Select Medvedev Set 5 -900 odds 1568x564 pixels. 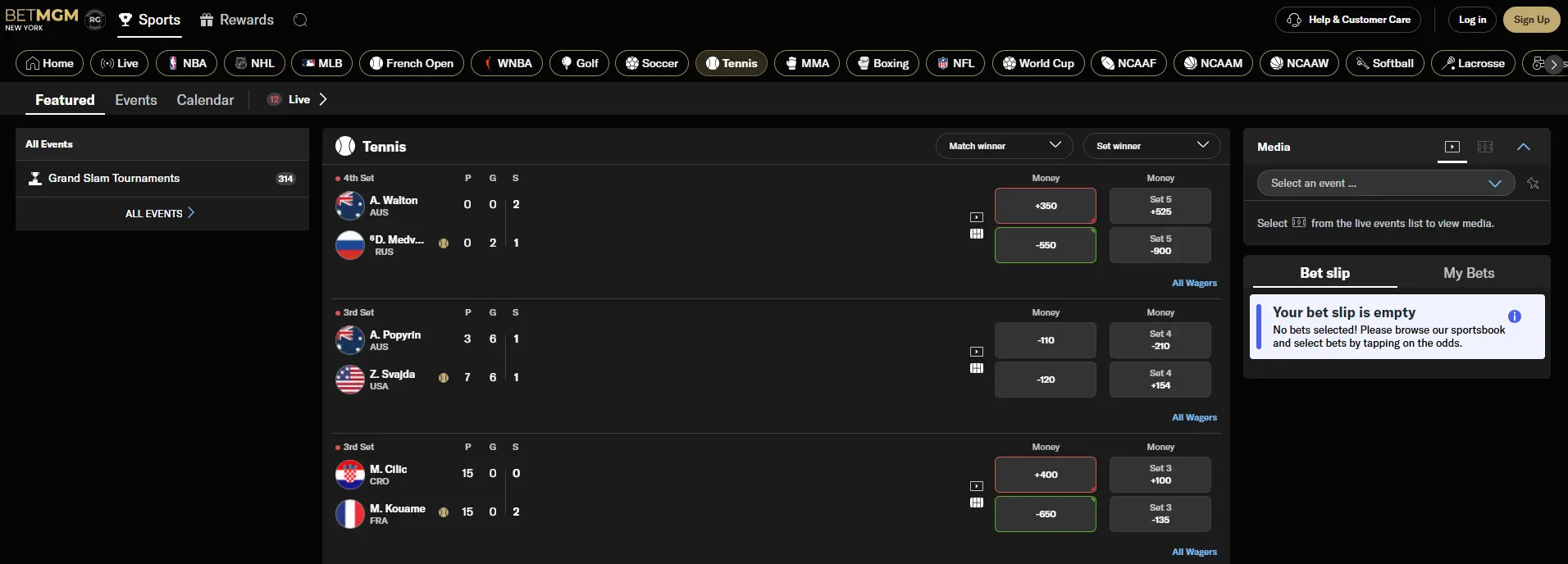pyautogui.click(x=1160, y=245)
